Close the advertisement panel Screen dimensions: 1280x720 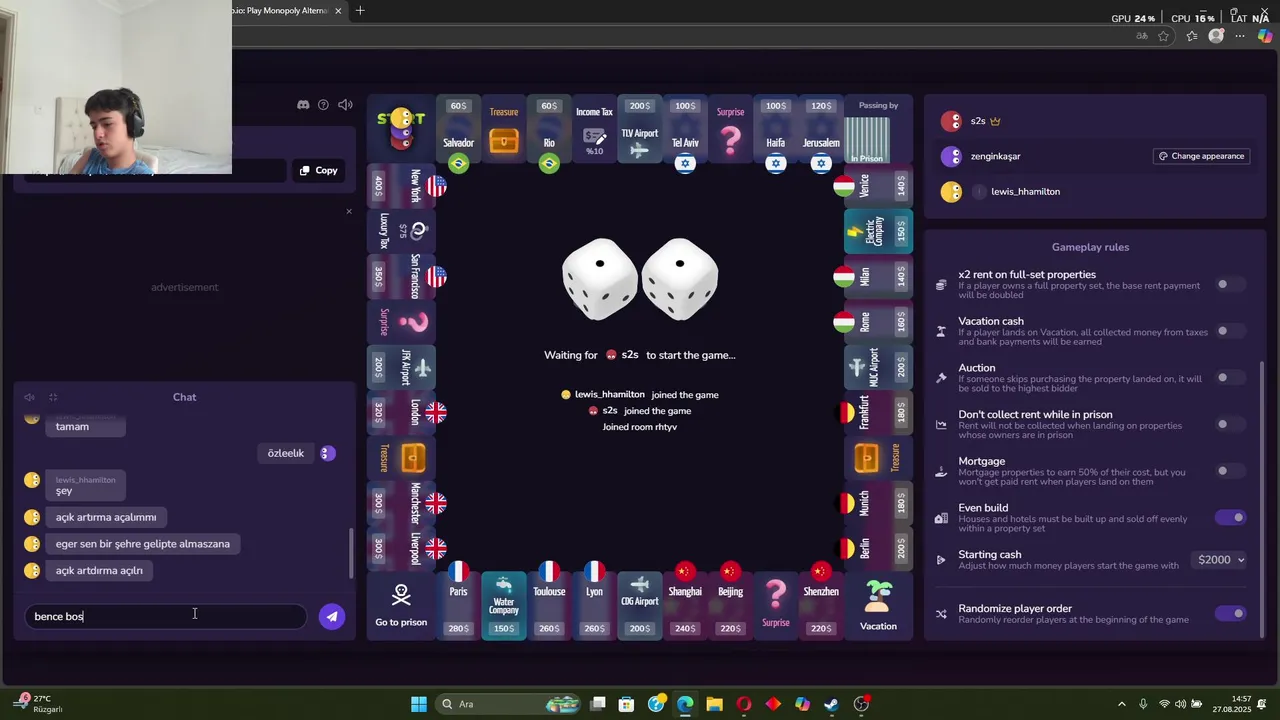point(349,211)
